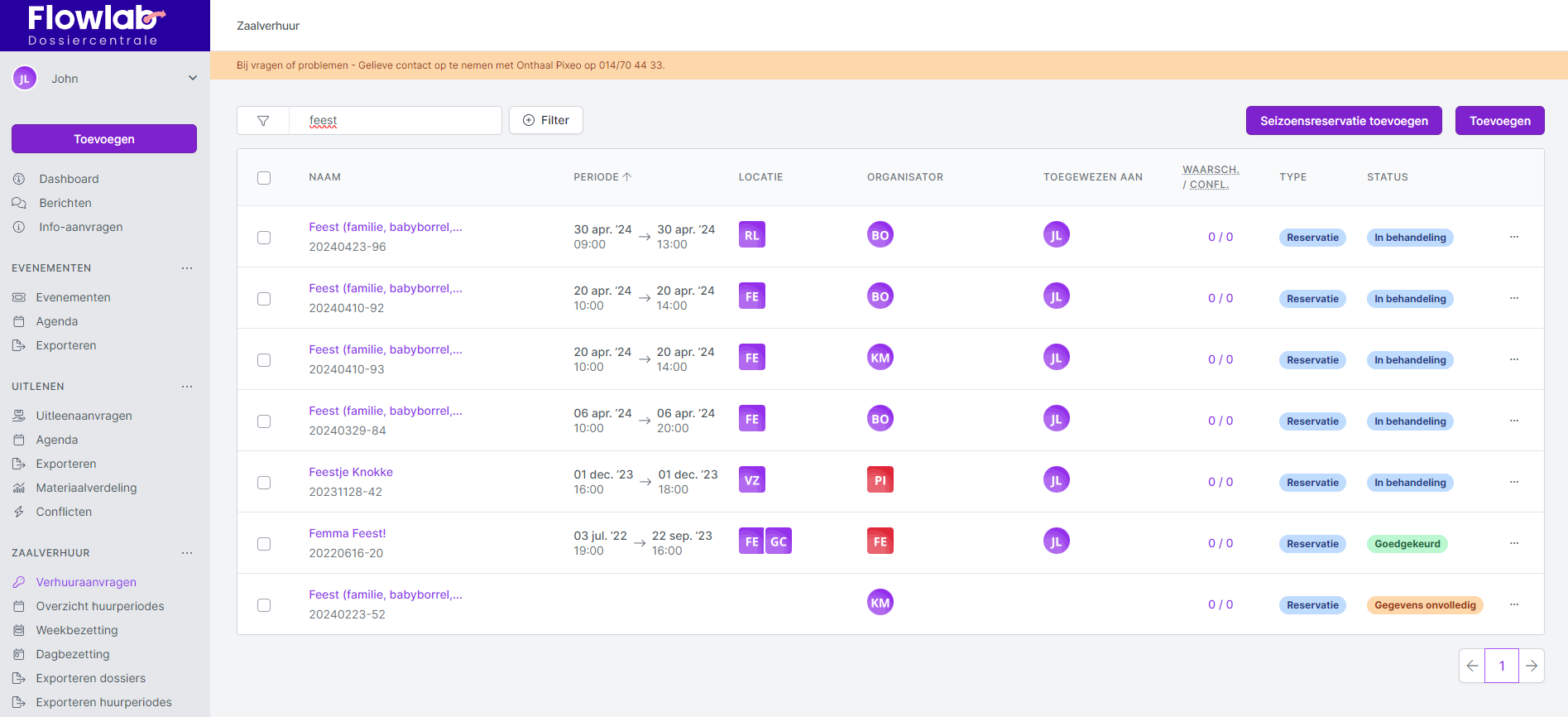This screenshot has height=717, width=1568.
Task: Check the box for Feestje Knokke row
Action: click(264, 483)
